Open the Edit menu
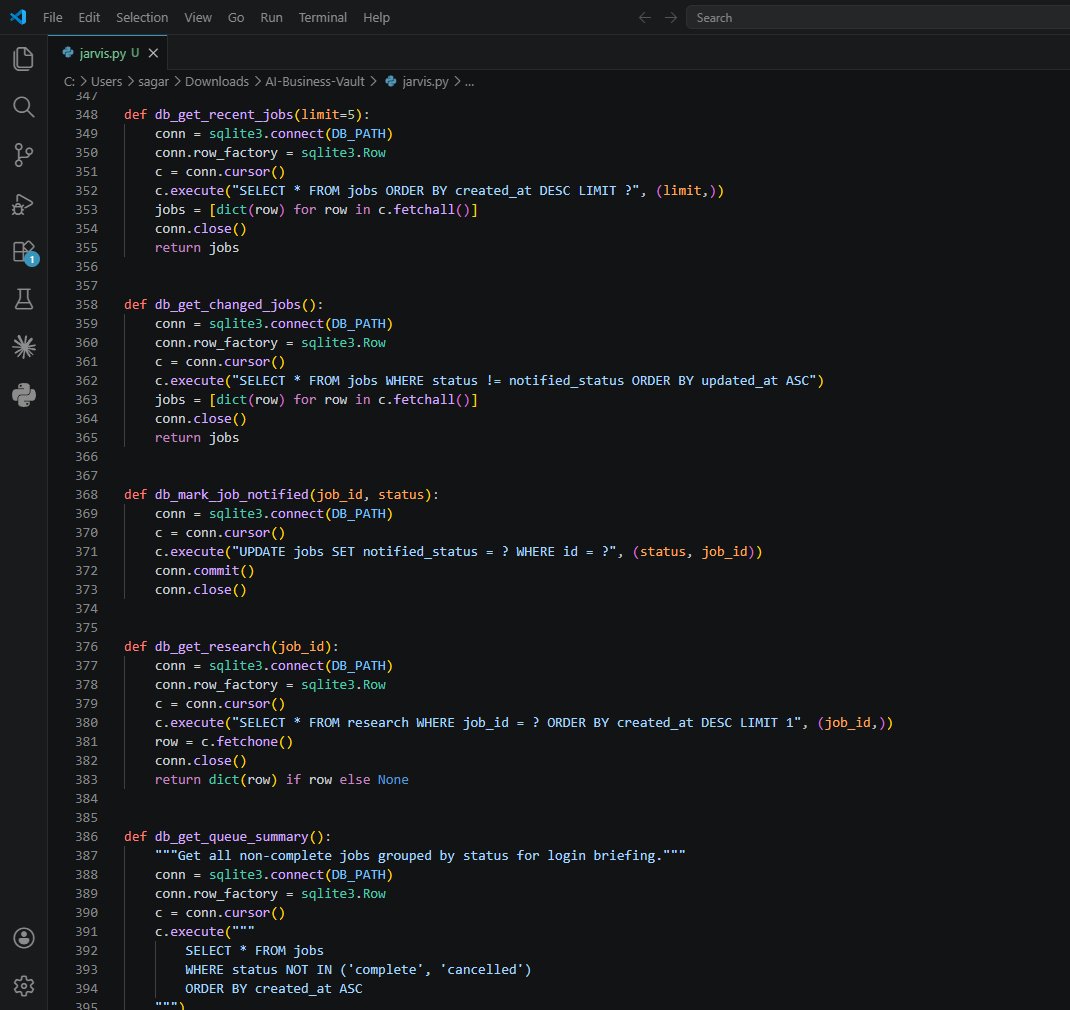 [x=89, y=18]
